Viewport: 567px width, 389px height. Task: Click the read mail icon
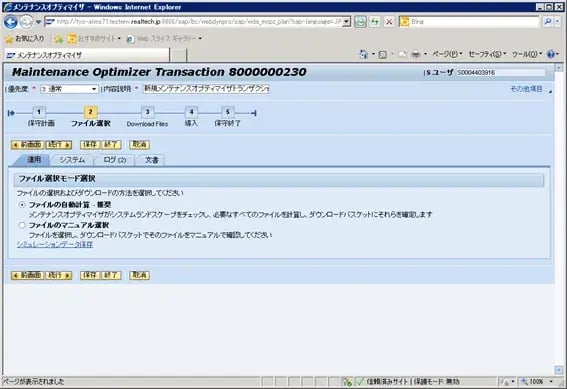click(x=402, y=54)
